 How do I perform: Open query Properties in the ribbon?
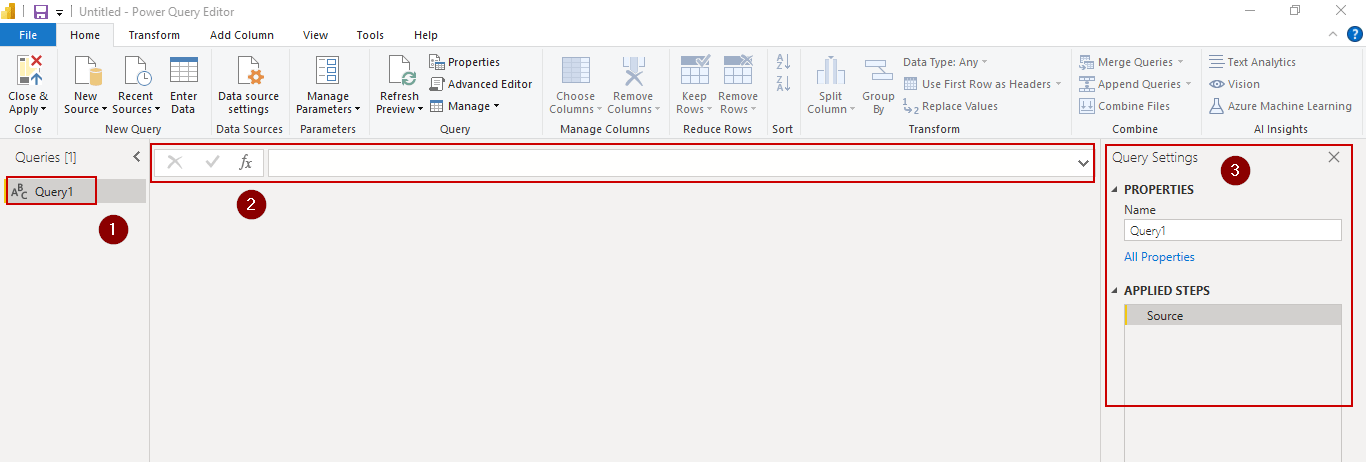click(x=465, y=62)
